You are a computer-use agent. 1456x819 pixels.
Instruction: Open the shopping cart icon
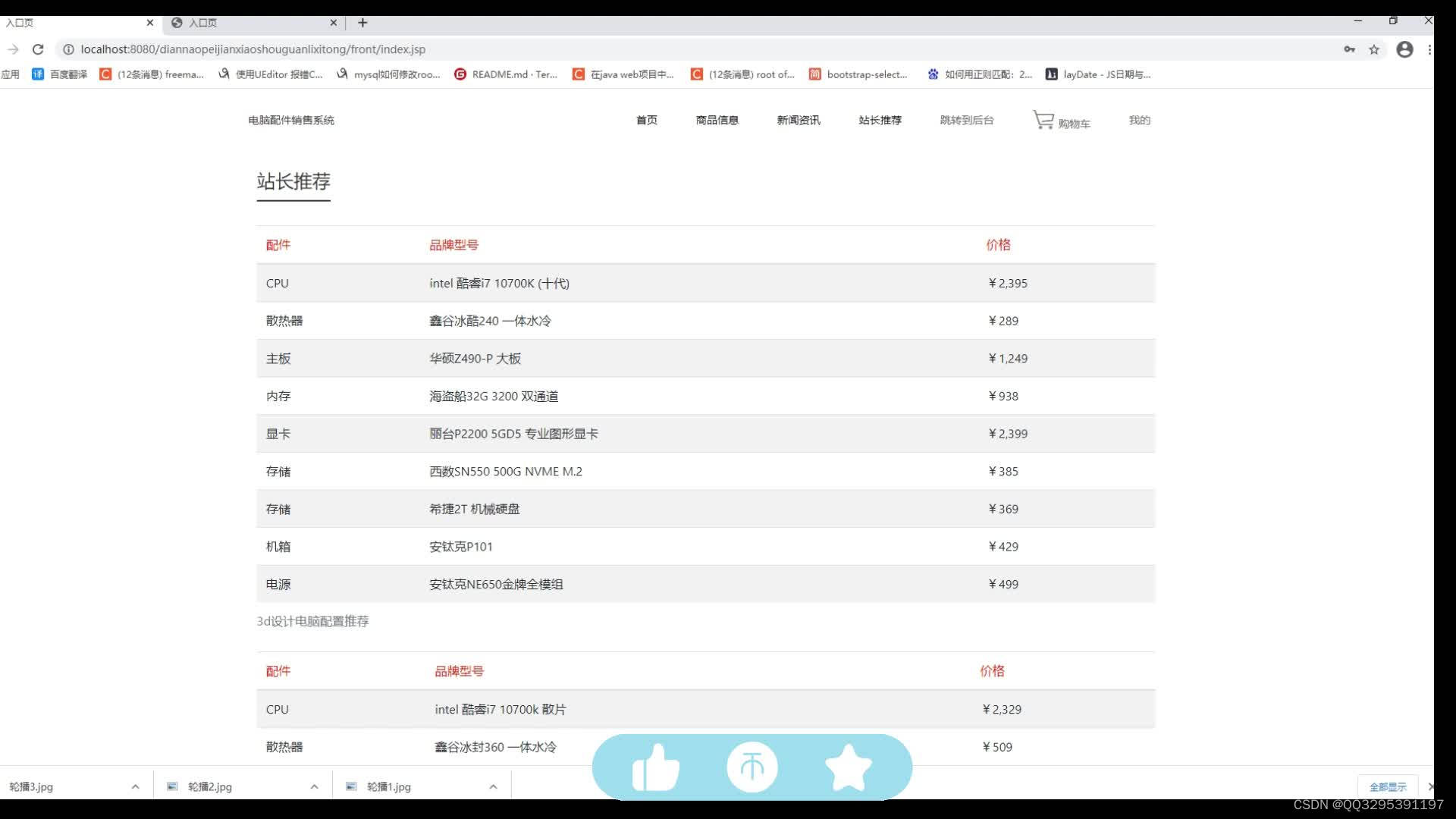1043,119
